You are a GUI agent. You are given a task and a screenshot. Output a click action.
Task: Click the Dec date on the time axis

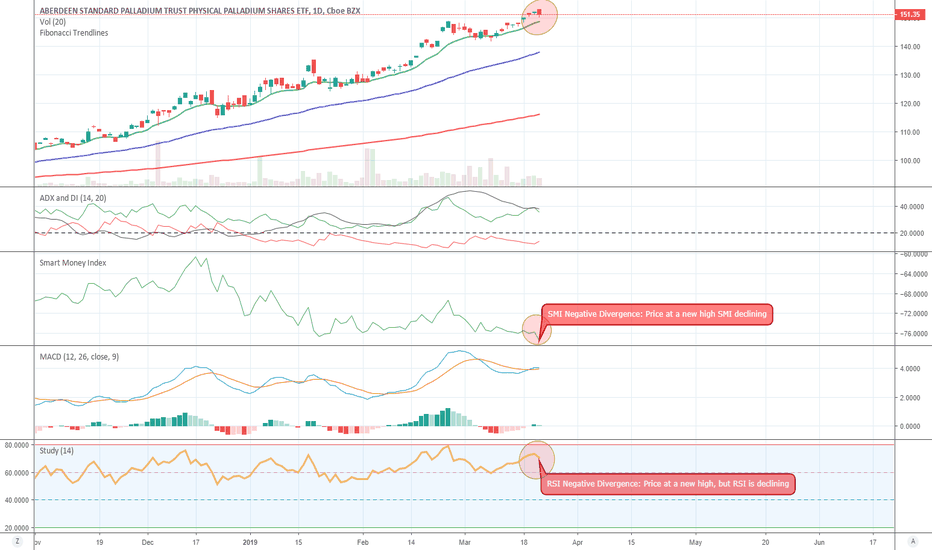pyautogui.click(x=147, y=542)
